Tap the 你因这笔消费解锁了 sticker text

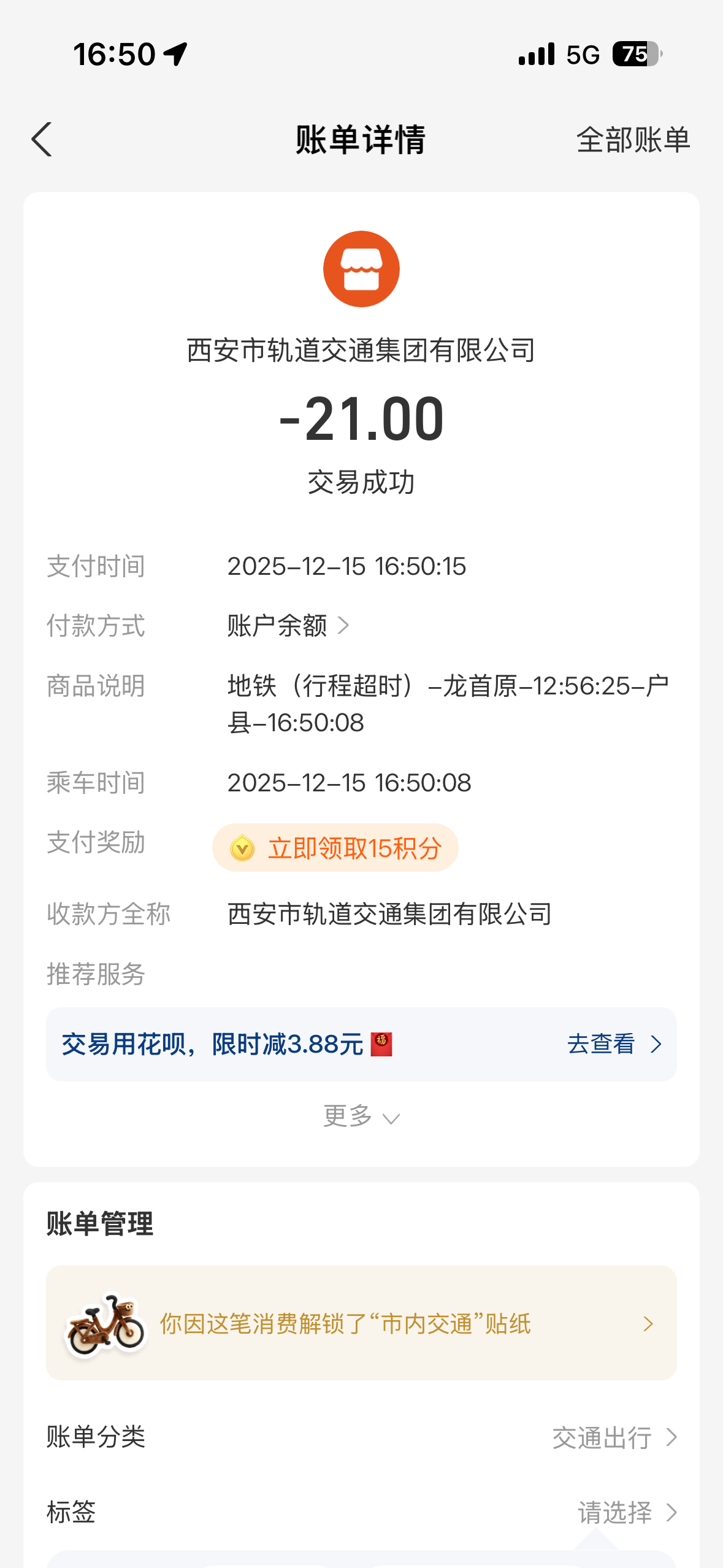345,1324
